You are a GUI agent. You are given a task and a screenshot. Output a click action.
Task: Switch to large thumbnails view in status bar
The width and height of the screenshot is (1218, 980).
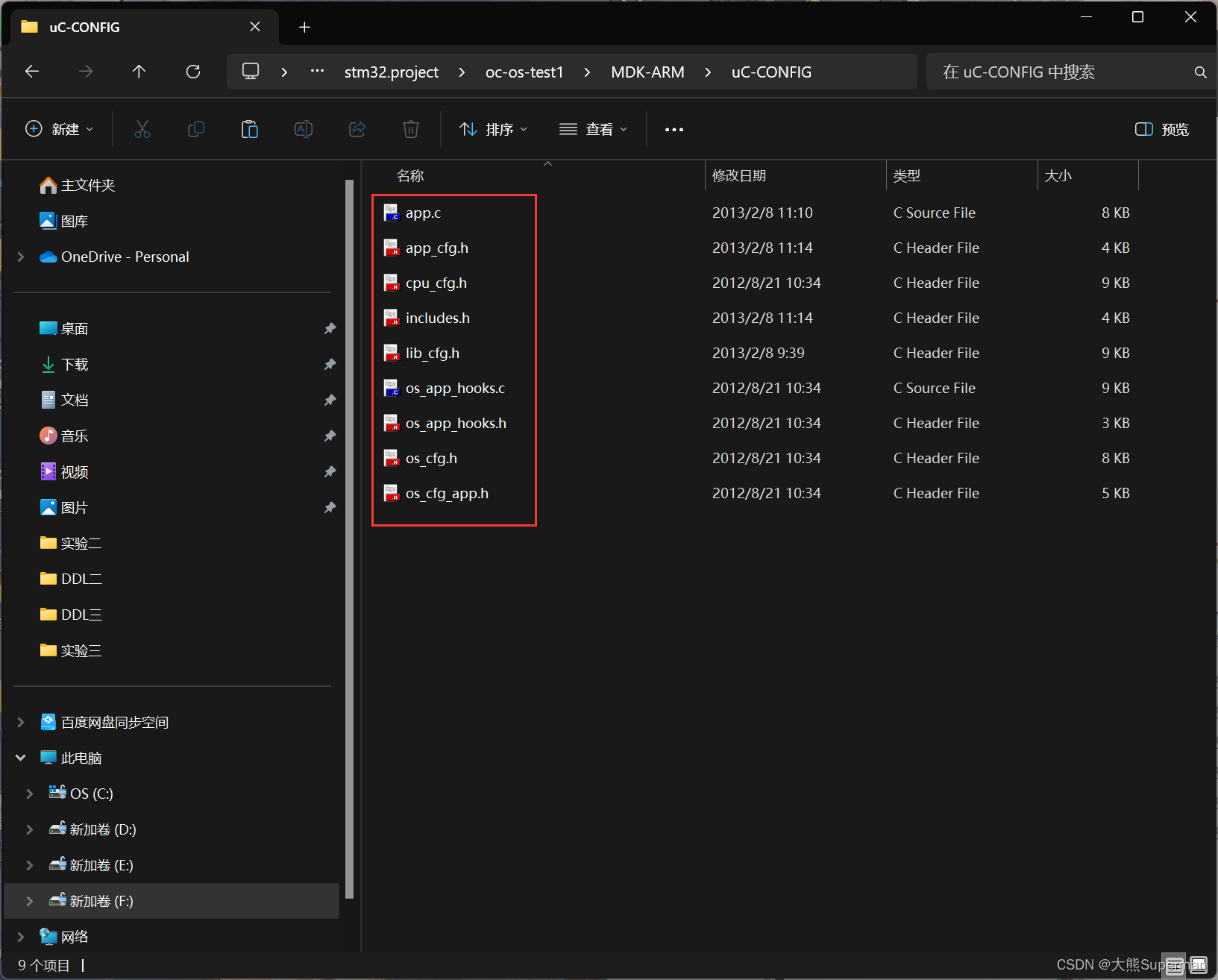pyautogui.click(x=1198, y=965)
